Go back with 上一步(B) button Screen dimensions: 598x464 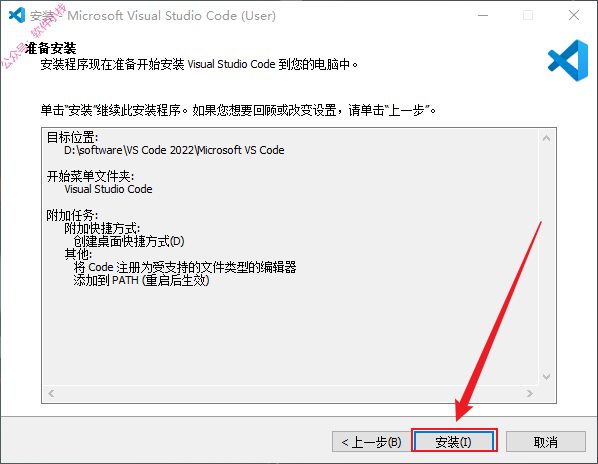[371, 442]
